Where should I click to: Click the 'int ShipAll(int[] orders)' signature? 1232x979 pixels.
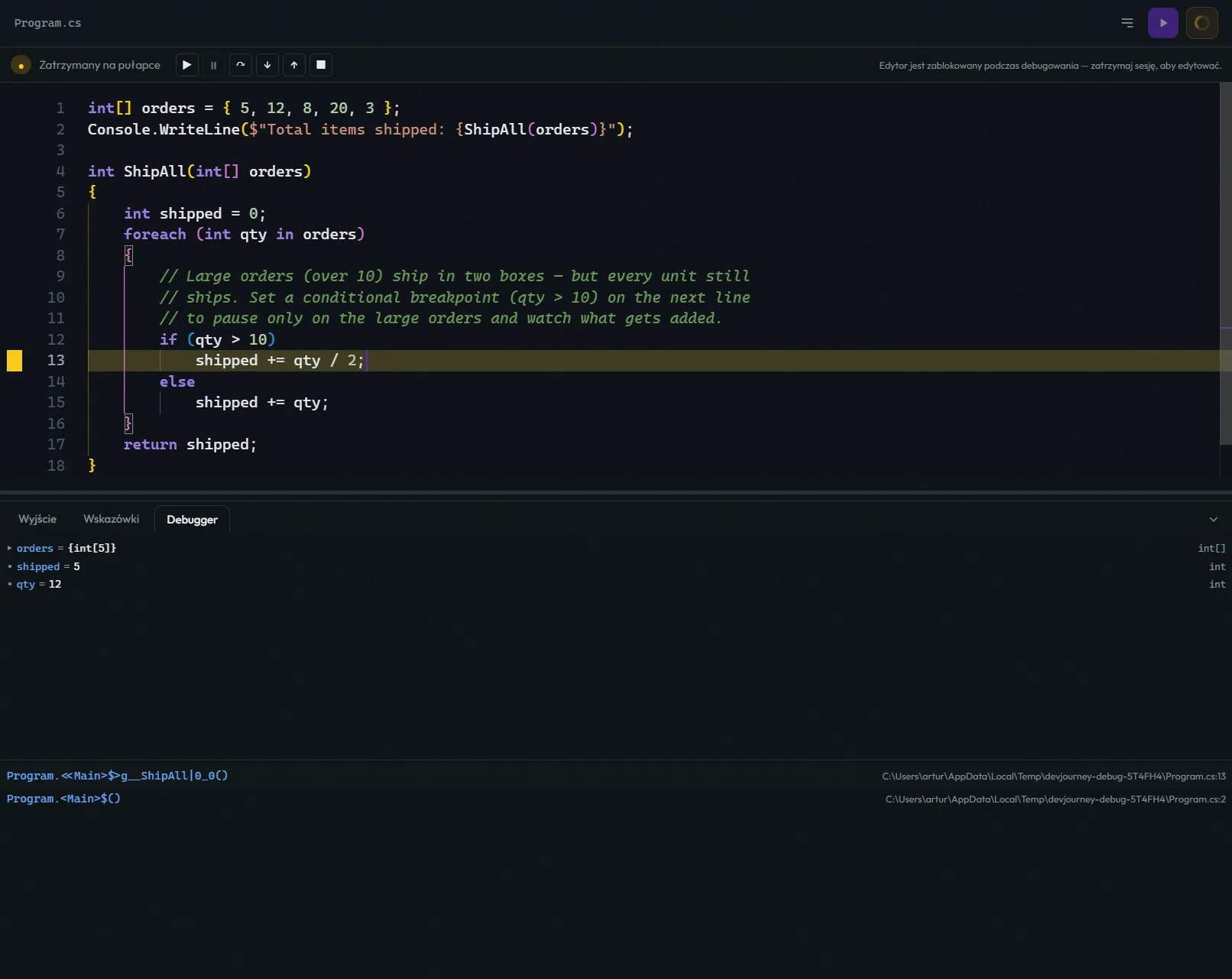(199, 171)
